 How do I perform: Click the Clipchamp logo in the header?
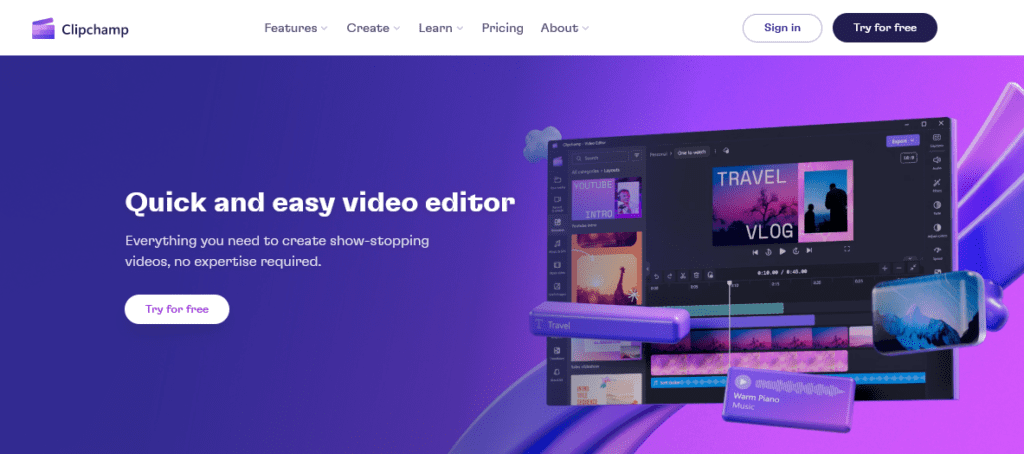[80, 29]
